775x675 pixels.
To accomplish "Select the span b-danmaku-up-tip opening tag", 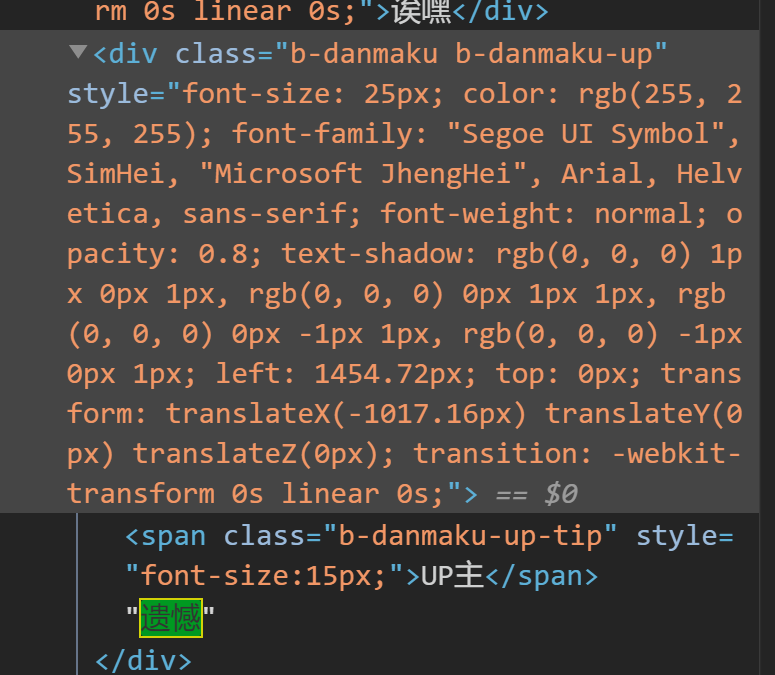I will (429, 556).
